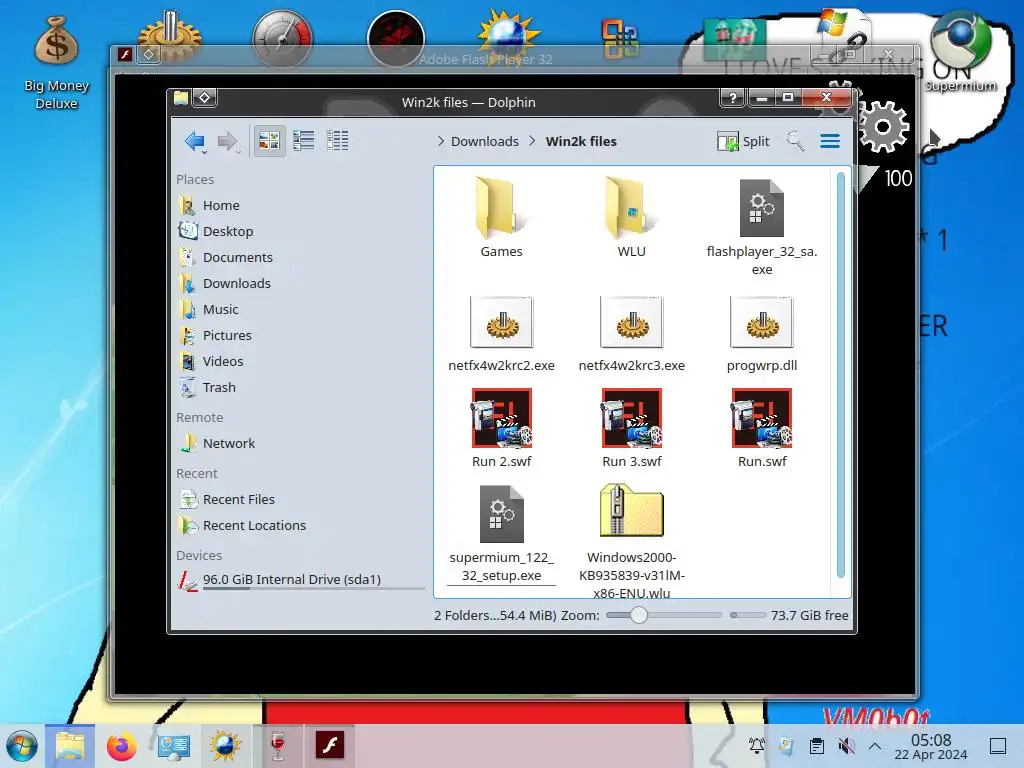Open the Supermium sun-globe taskbar icon

pos(225,746)
